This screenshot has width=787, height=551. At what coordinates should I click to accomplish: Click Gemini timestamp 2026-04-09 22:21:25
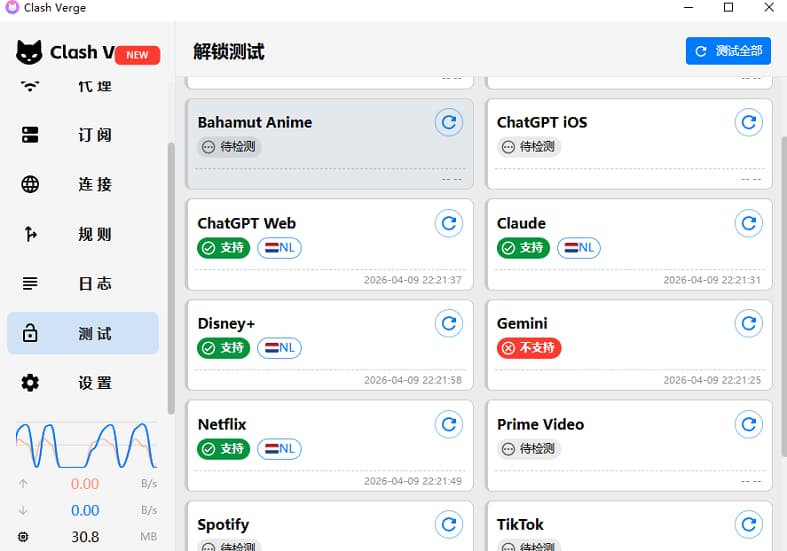tap(712, 380)
